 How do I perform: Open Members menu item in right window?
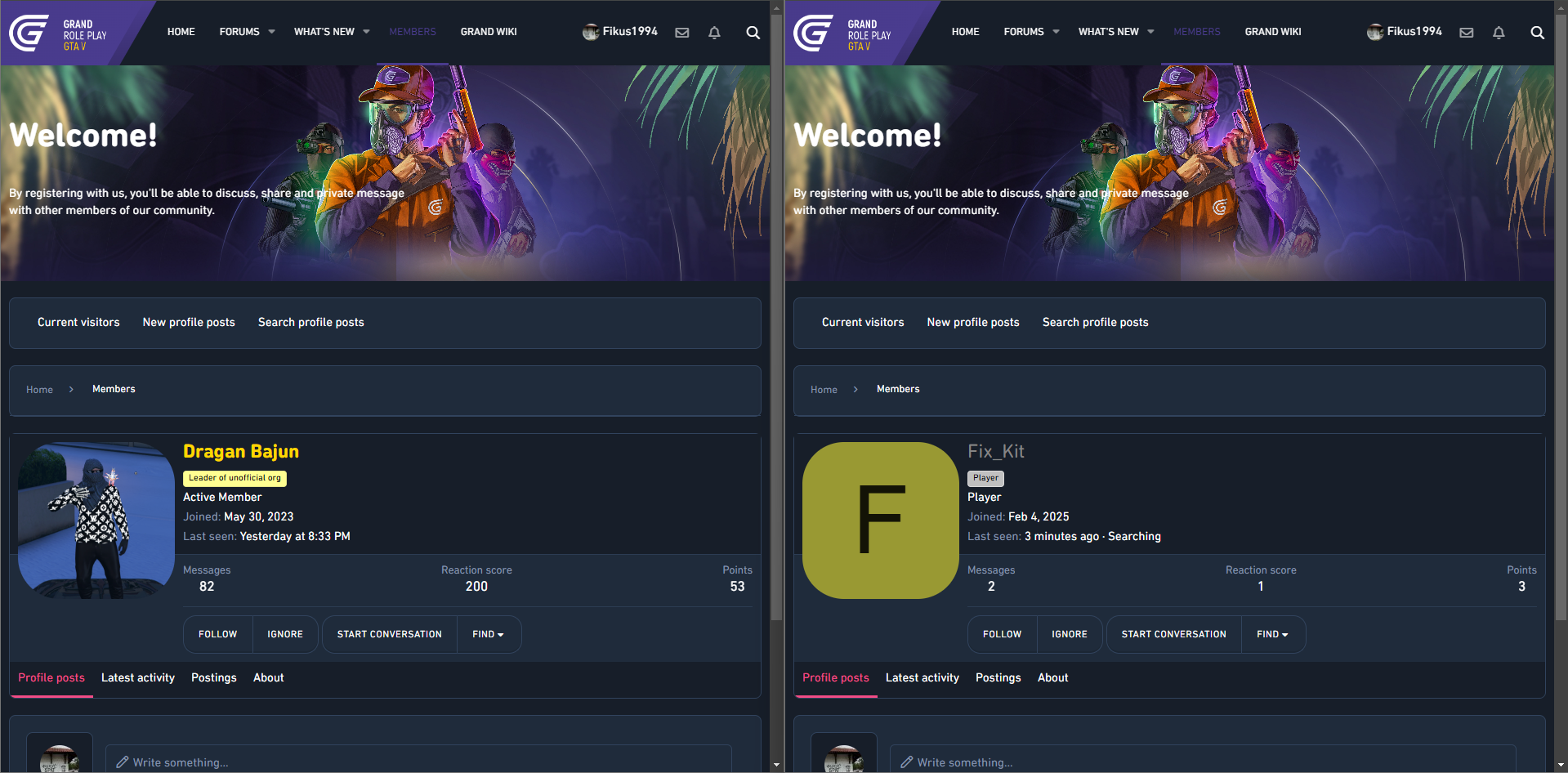(1197, 32)
